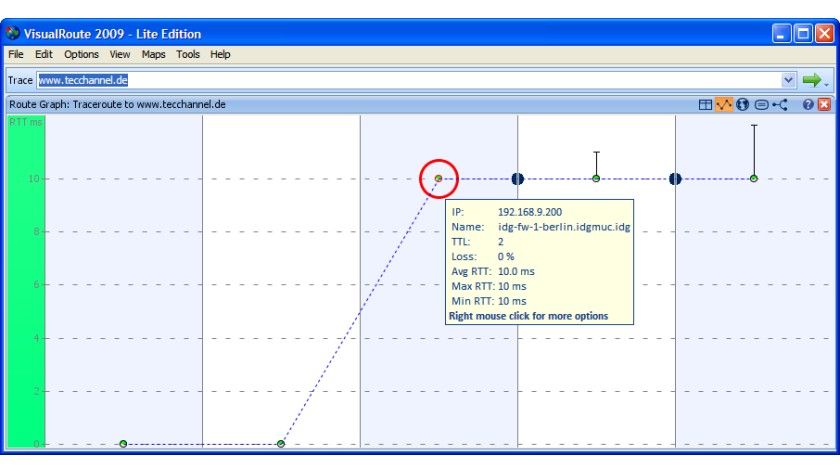Viewport: 840px width, 473px height.
Task: Maximize the VisualRoute window
Action: [x=803, y=34]
